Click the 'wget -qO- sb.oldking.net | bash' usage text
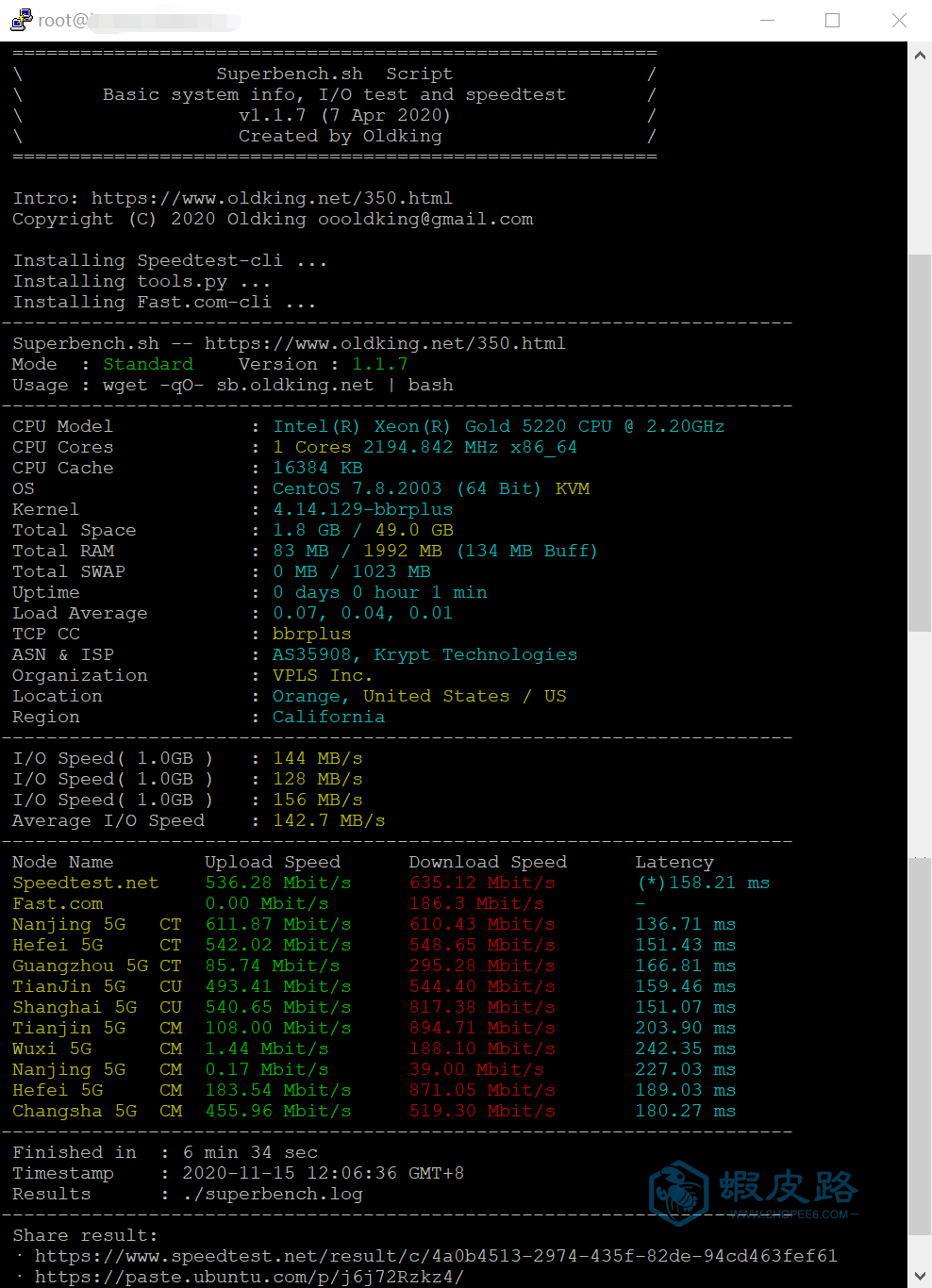932x1288 pixels. [x=278, y=385]
